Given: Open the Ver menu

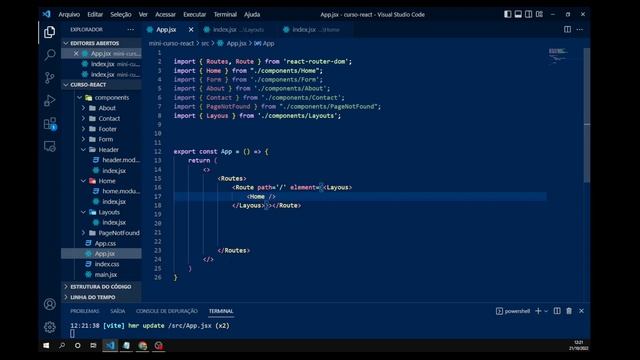Looking at the screenshot, I should [143, 14].
